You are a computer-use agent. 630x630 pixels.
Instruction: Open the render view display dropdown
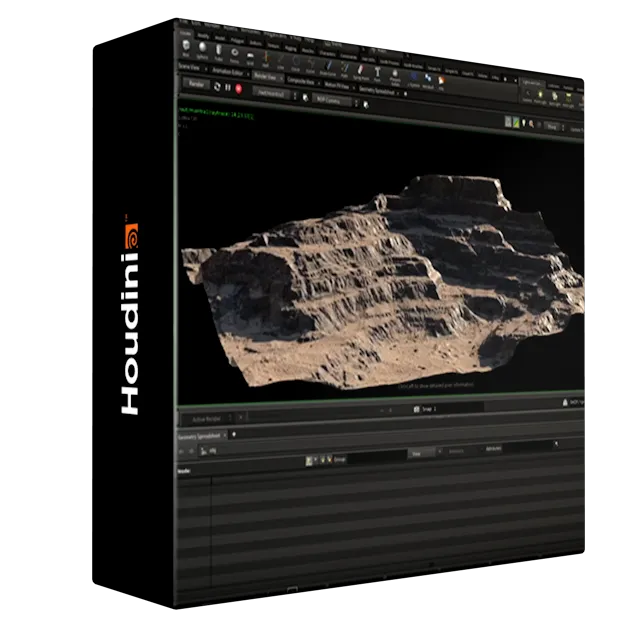coord(554,127)
